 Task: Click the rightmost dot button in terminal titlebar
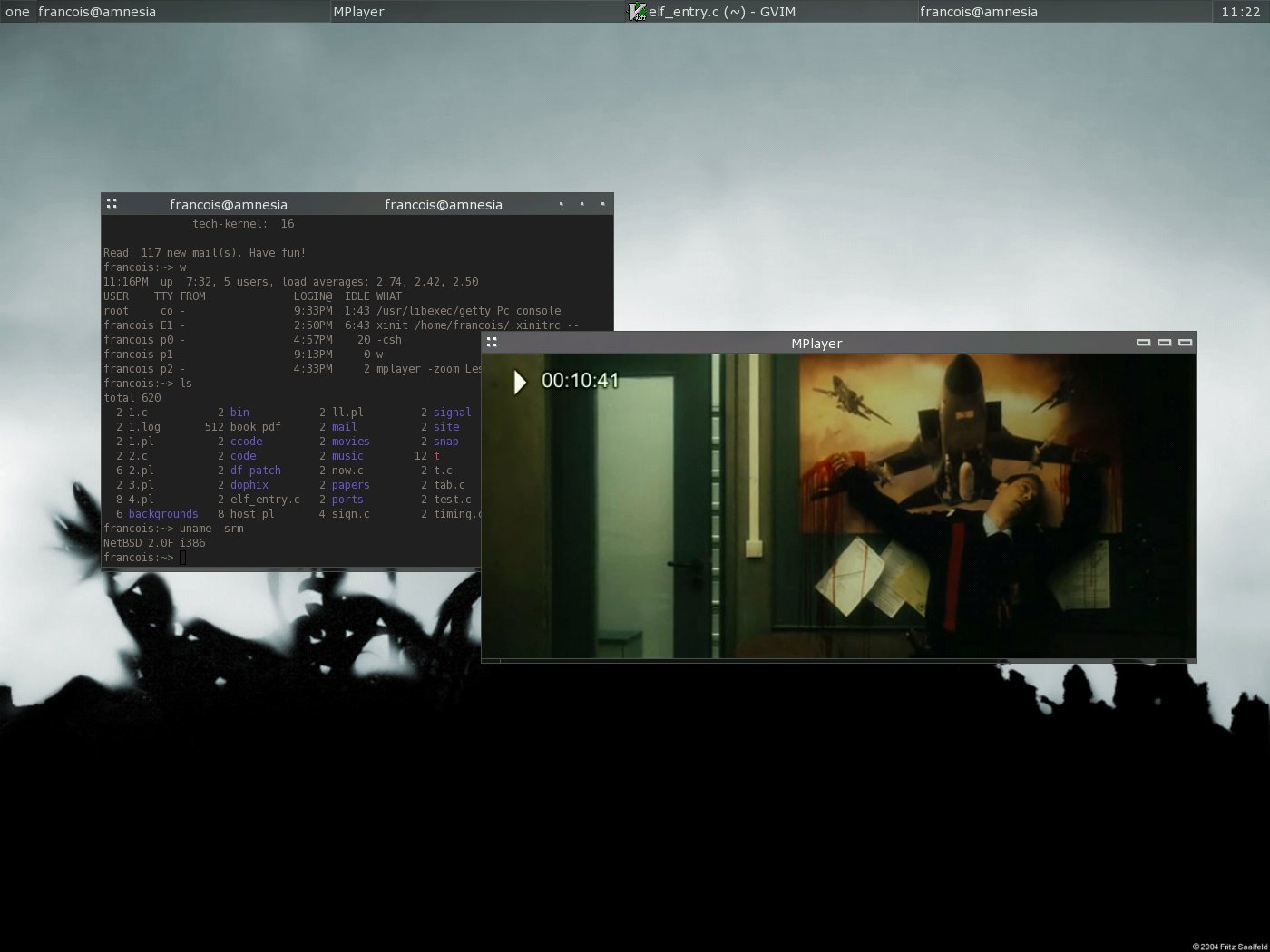(x=602, y=204)
